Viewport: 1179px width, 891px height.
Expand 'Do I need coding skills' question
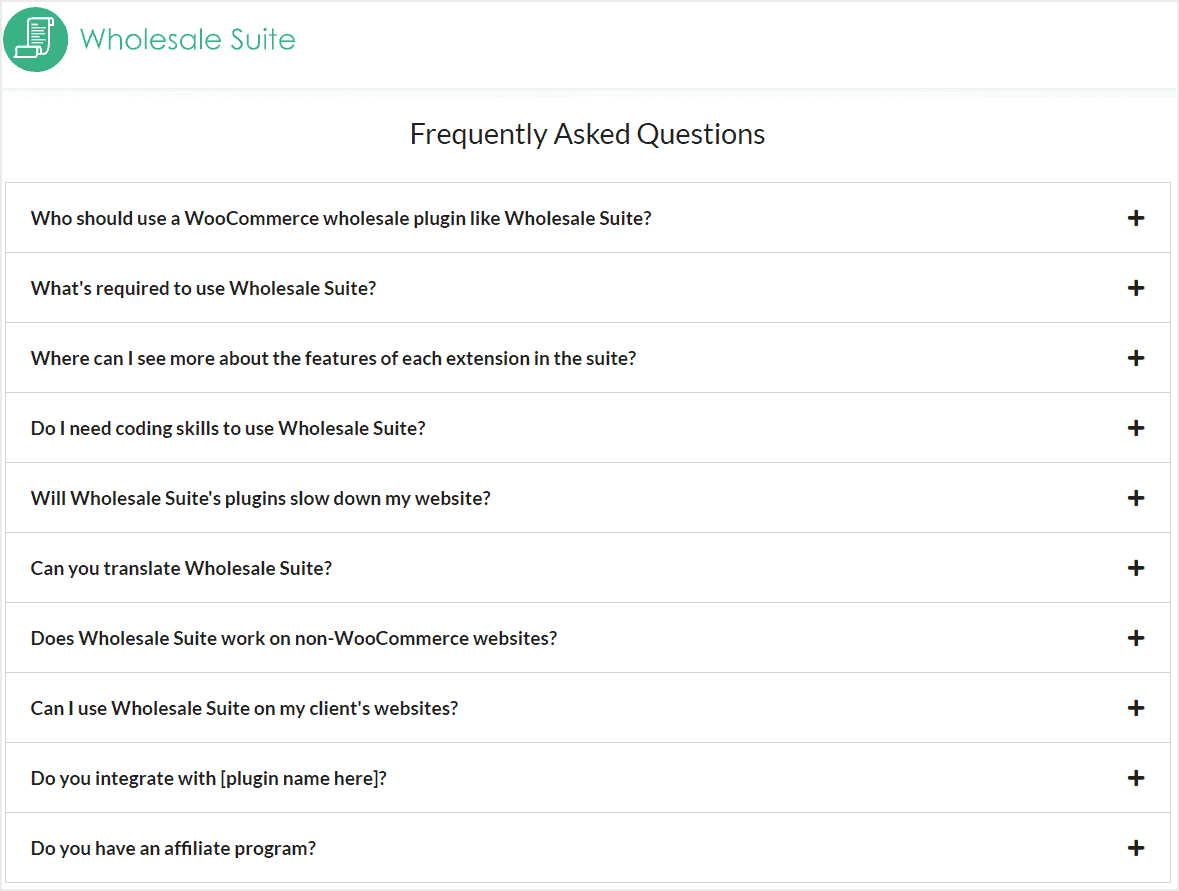tap(588, 428)
